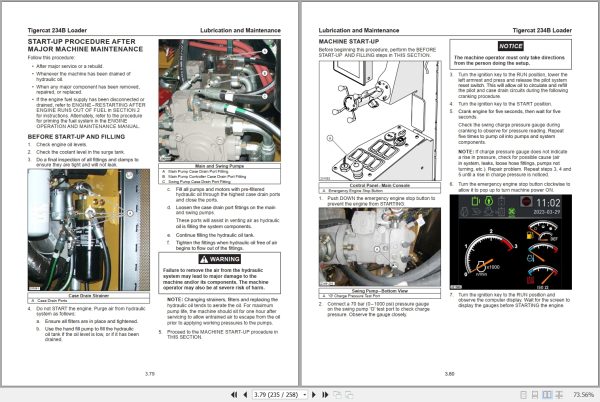Click the page number 3.79 footer
The image size is (600, 402).
click(x=150, y=374)
